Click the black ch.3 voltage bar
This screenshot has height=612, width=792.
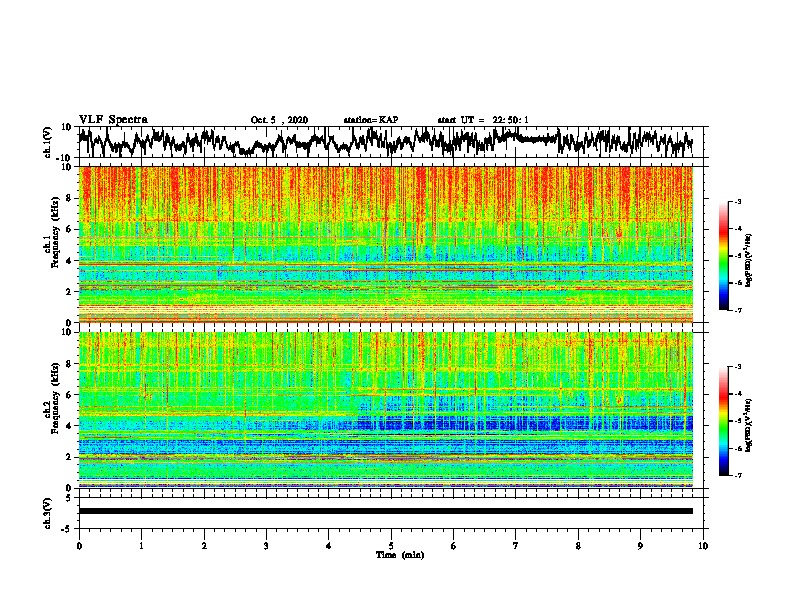point(386,511)
